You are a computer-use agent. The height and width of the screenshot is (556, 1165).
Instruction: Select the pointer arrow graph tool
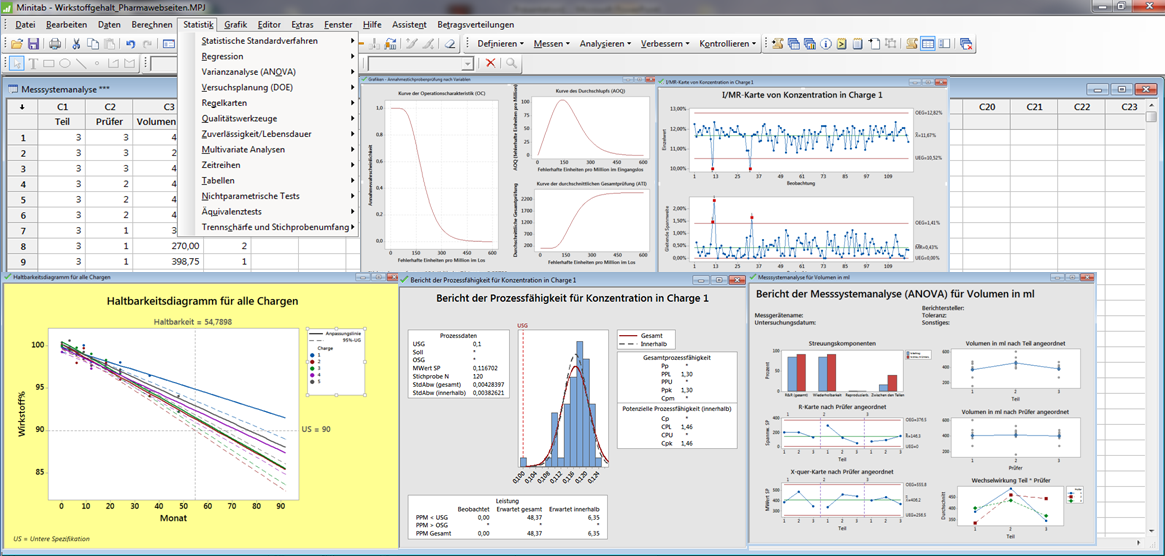pyautogui.click(x=16, y=63)
